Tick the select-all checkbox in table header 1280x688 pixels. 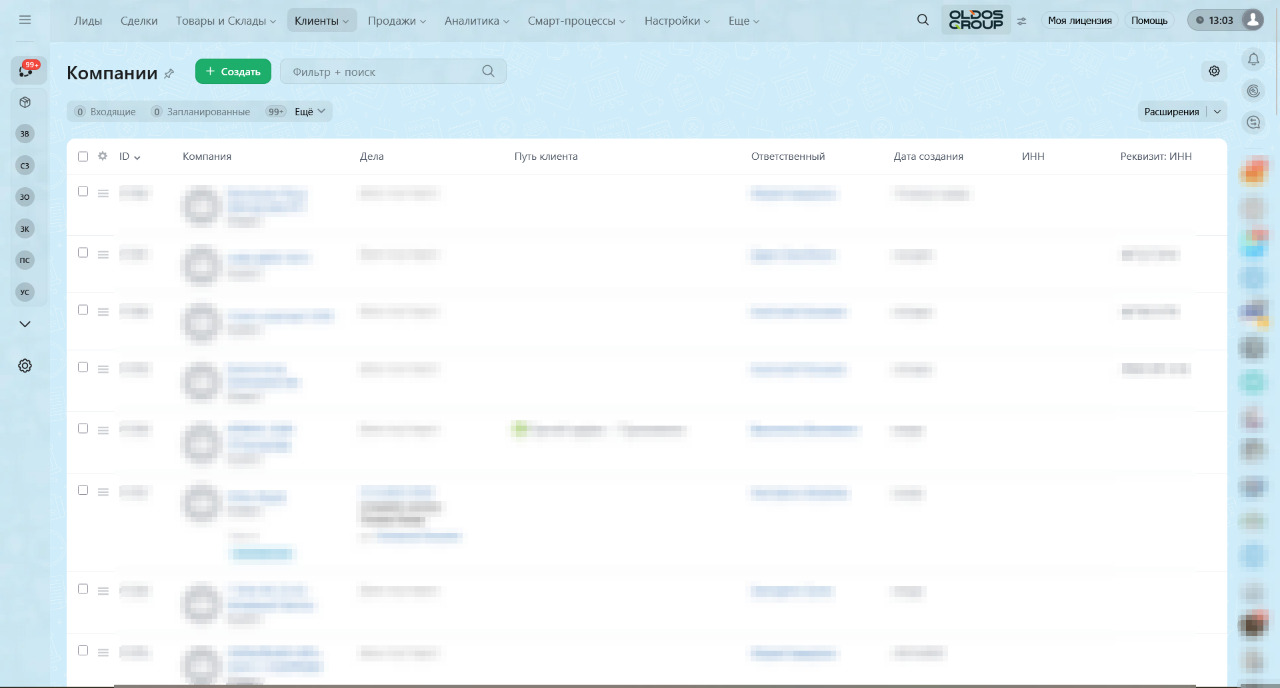(83, 156)
